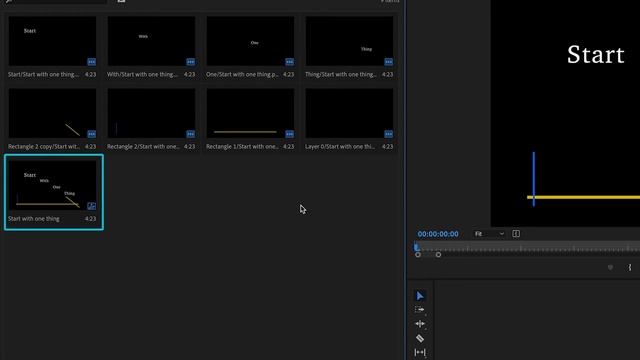Select the Razor tool
Viewport: 640px width, 360px height.
[420, 338]
